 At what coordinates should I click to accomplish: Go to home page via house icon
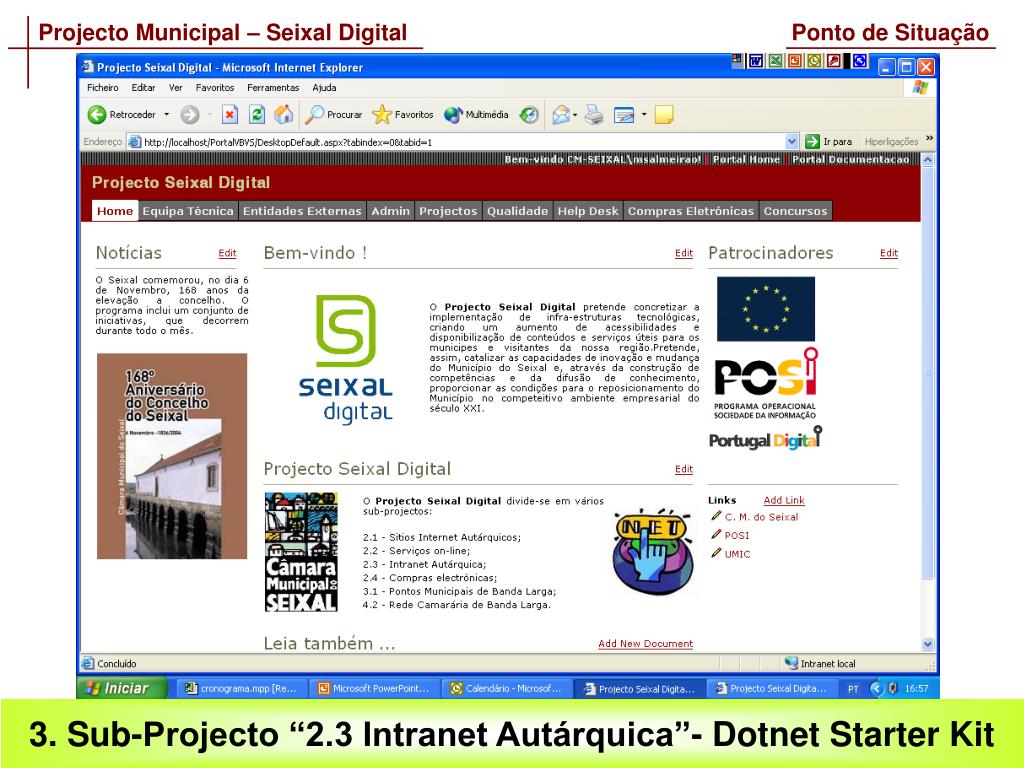(283, 115)
